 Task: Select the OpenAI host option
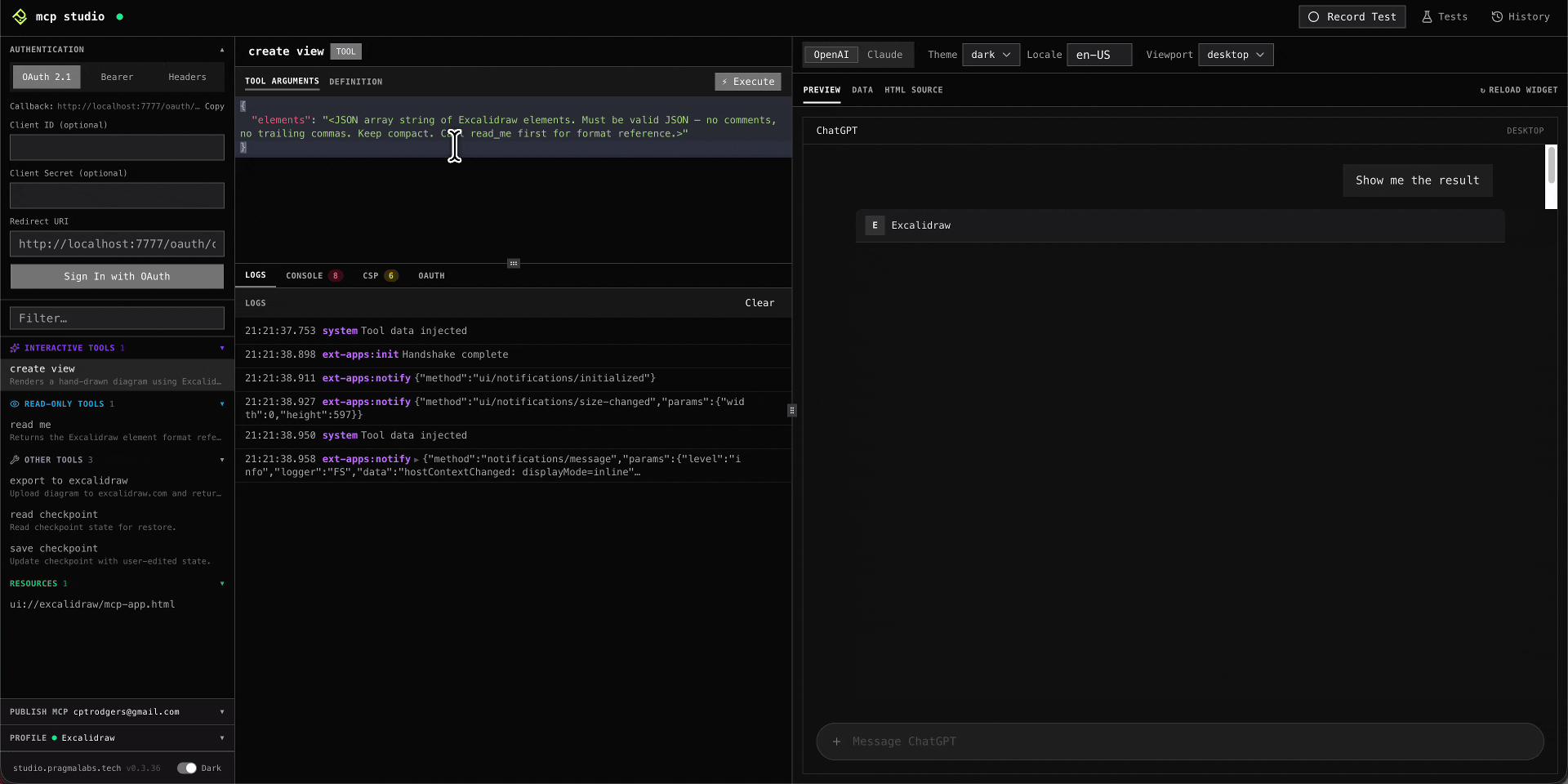click(x=831, y=55)
